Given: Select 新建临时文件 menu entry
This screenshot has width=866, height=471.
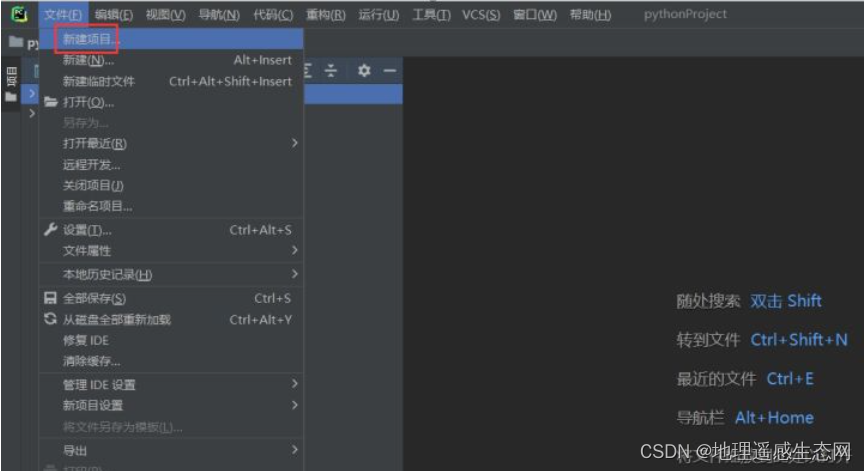Looking at the screenshot, I should coord(171,82).
